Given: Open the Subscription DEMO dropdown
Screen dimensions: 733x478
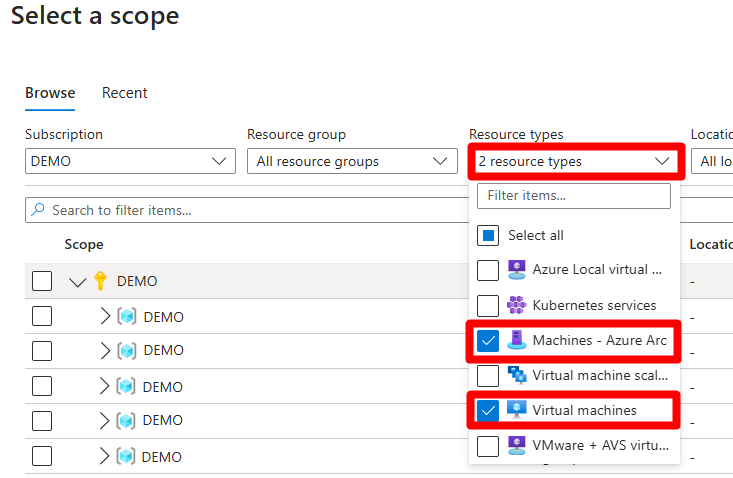Looking at the screenshot, I should 130,161.
